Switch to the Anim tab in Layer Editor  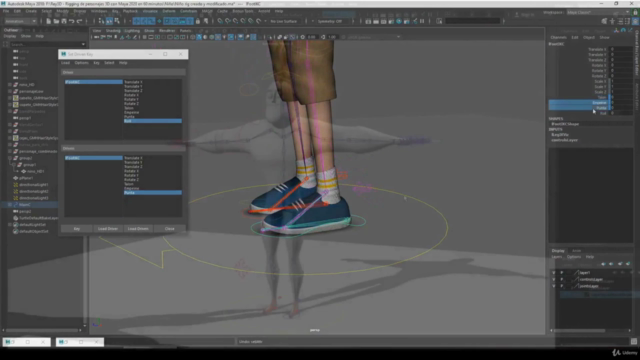576,251
